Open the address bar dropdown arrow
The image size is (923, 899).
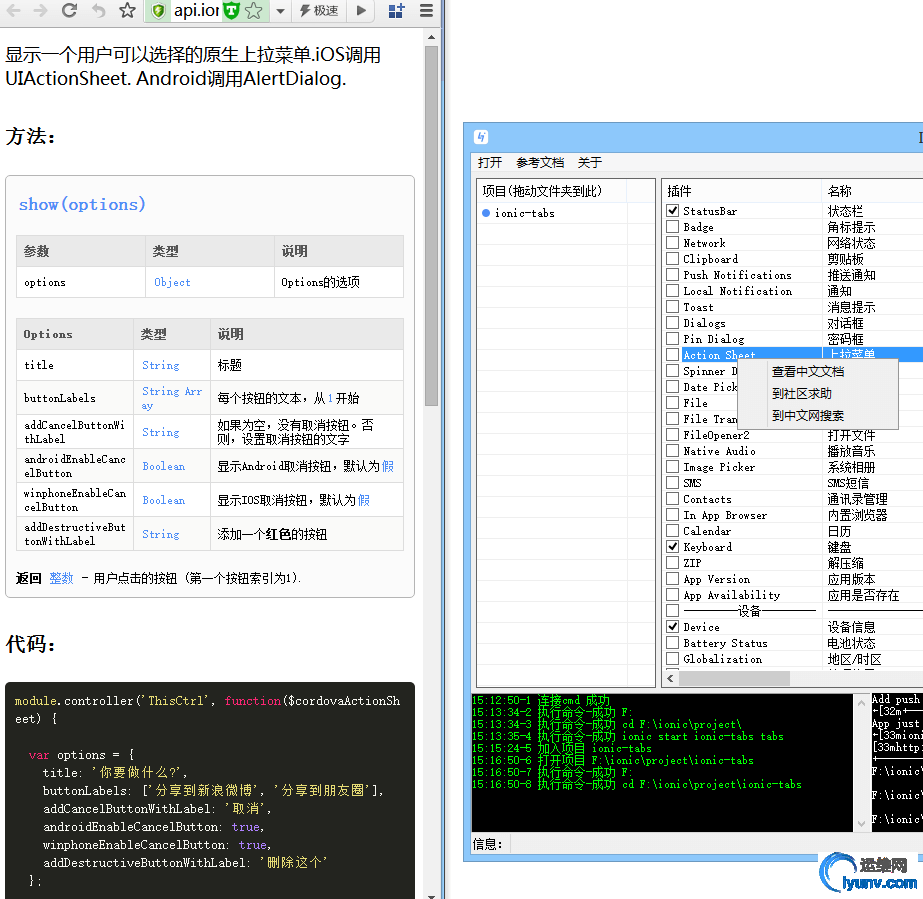click(279, 11)
